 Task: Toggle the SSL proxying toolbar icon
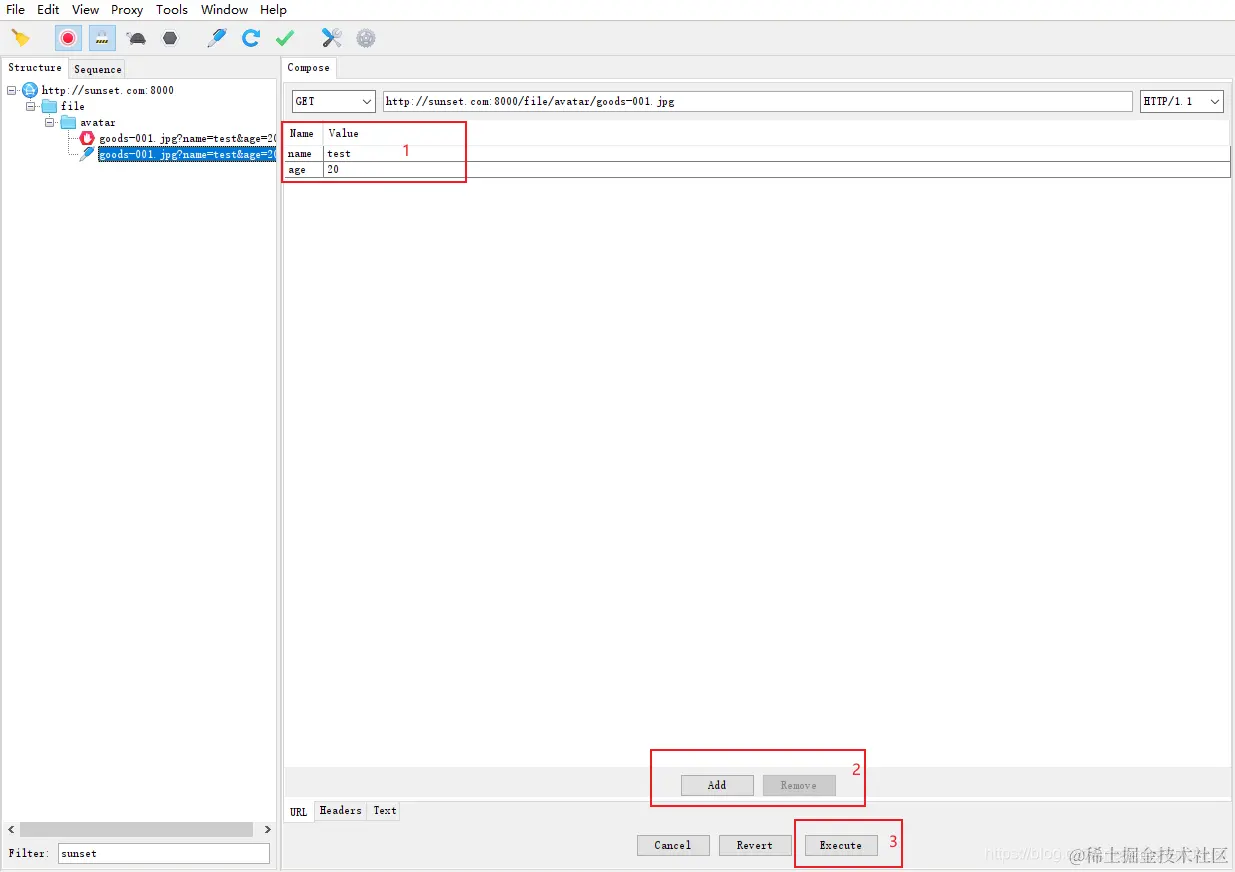click(x=102, y=38)
